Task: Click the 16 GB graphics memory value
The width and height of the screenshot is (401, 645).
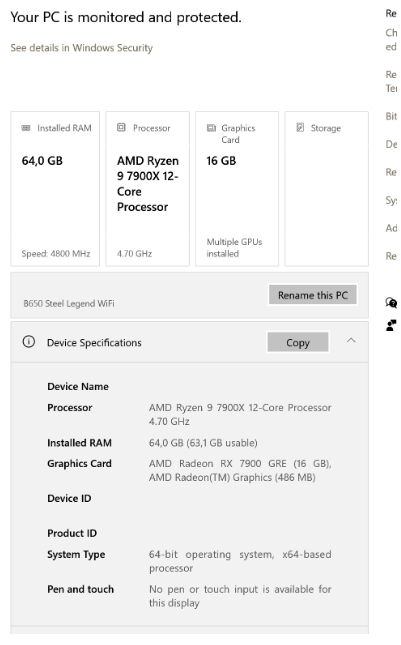Action: coord(221,161)
